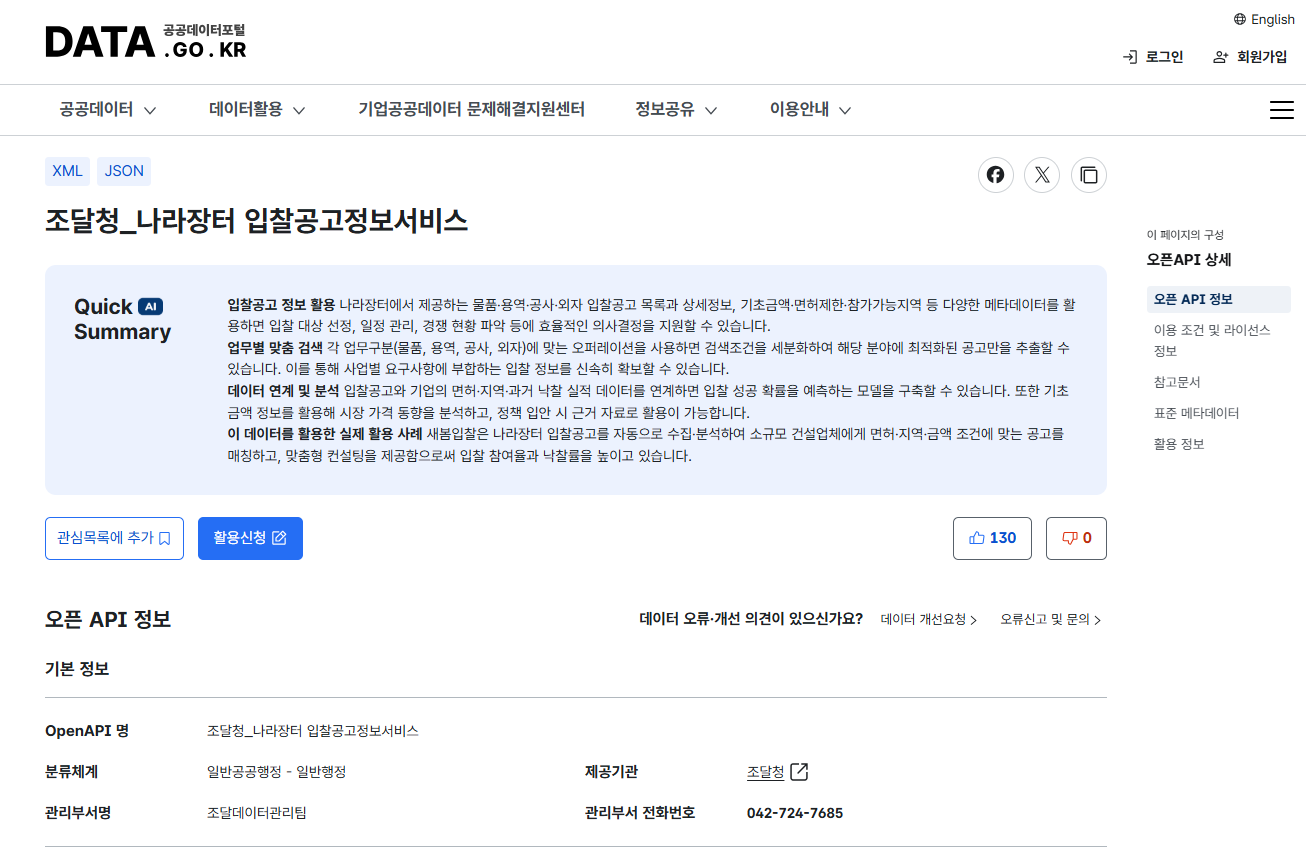The height and width of the screenshot is (868, 1306).
Task: Click the phone number 042-724-7685
Action: point(795,813)
